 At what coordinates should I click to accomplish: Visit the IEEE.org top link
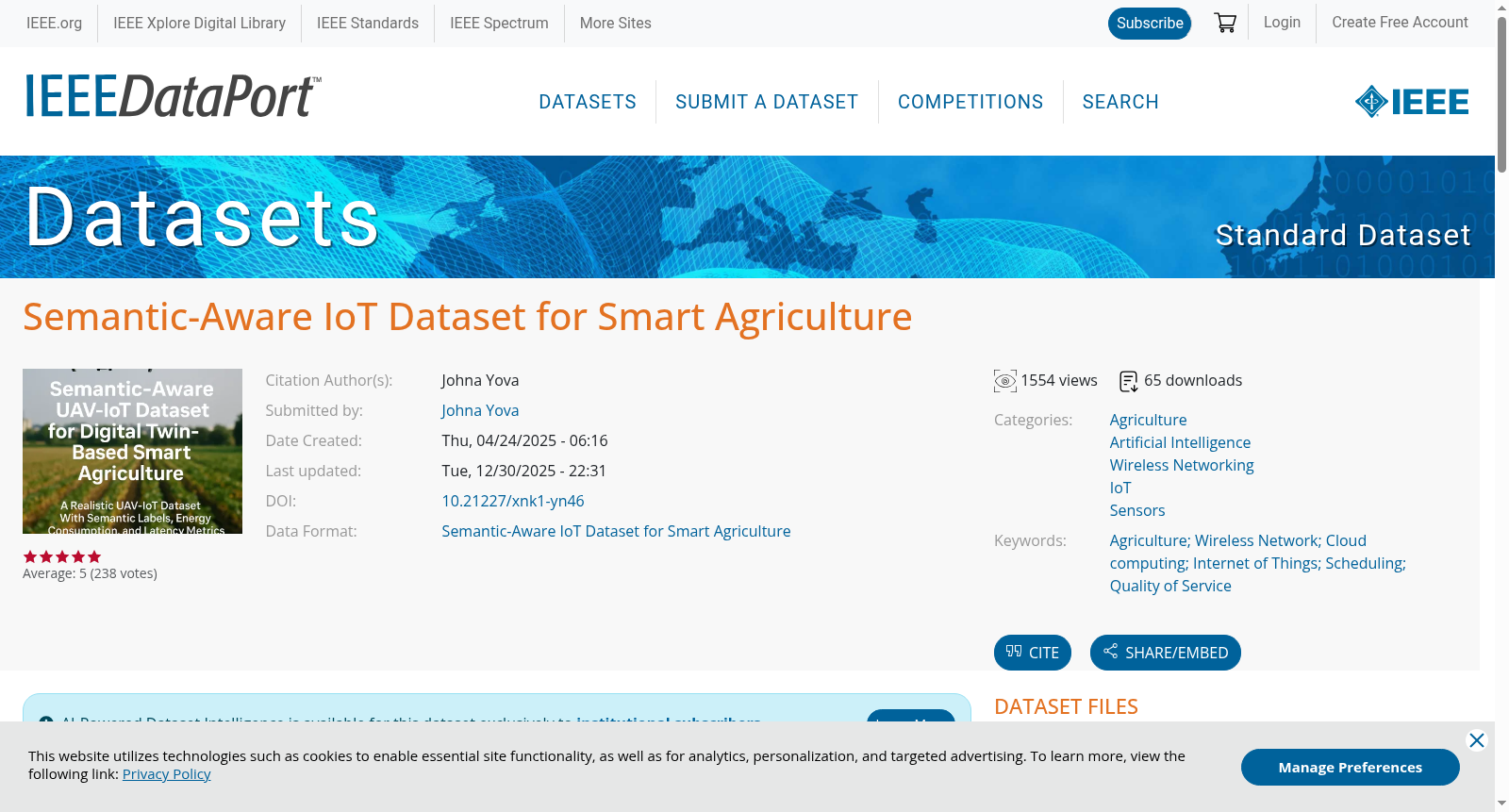(x=54, y=24)
